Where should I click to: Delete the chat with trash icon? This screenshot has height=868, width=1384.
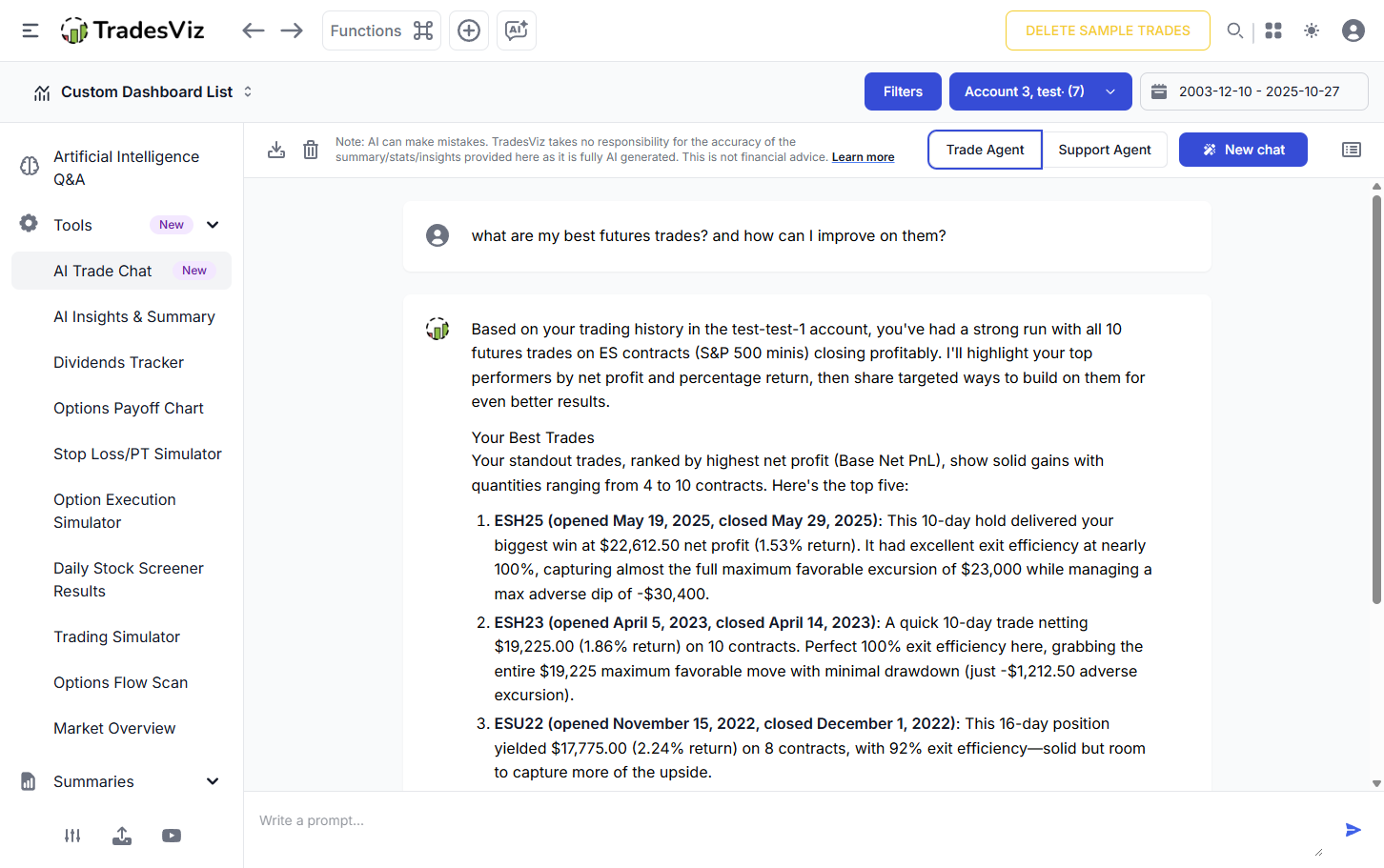(311, 150)
